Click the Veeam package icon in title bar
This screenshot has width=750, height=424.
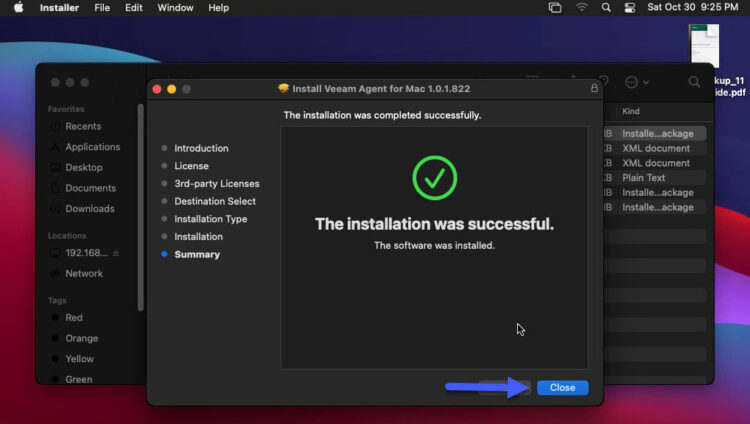tap(284, 88)
